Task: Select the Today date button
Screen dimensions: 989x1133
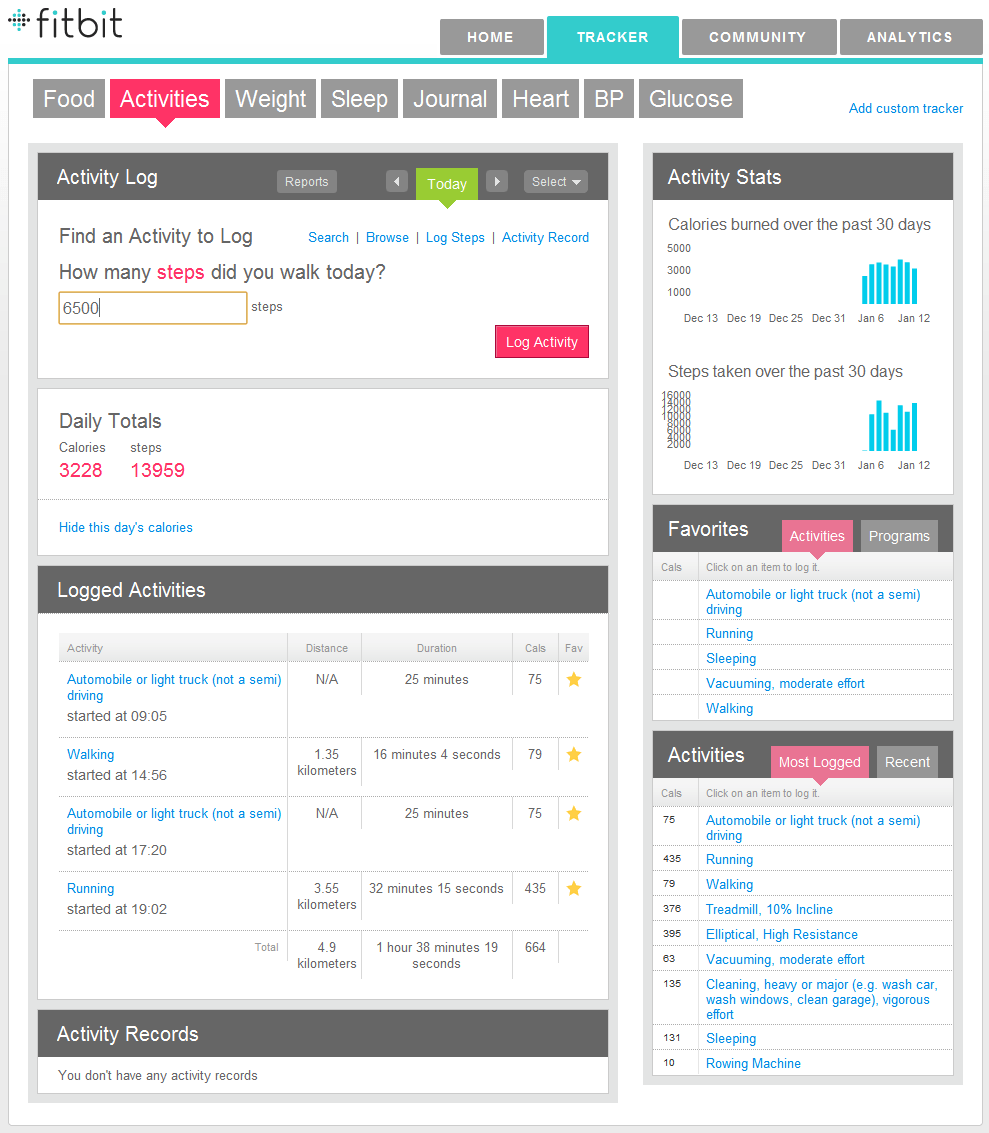Action: coord(446,184)
